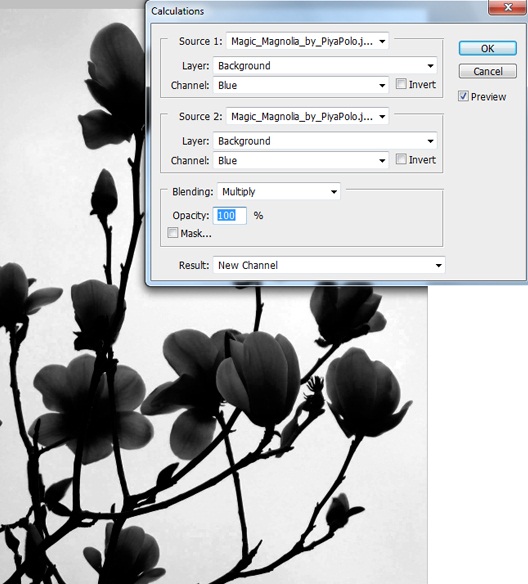This screenshot has height=584, width=528.
Task: Enable Invert for Source 2 channel
Action: 401,159
